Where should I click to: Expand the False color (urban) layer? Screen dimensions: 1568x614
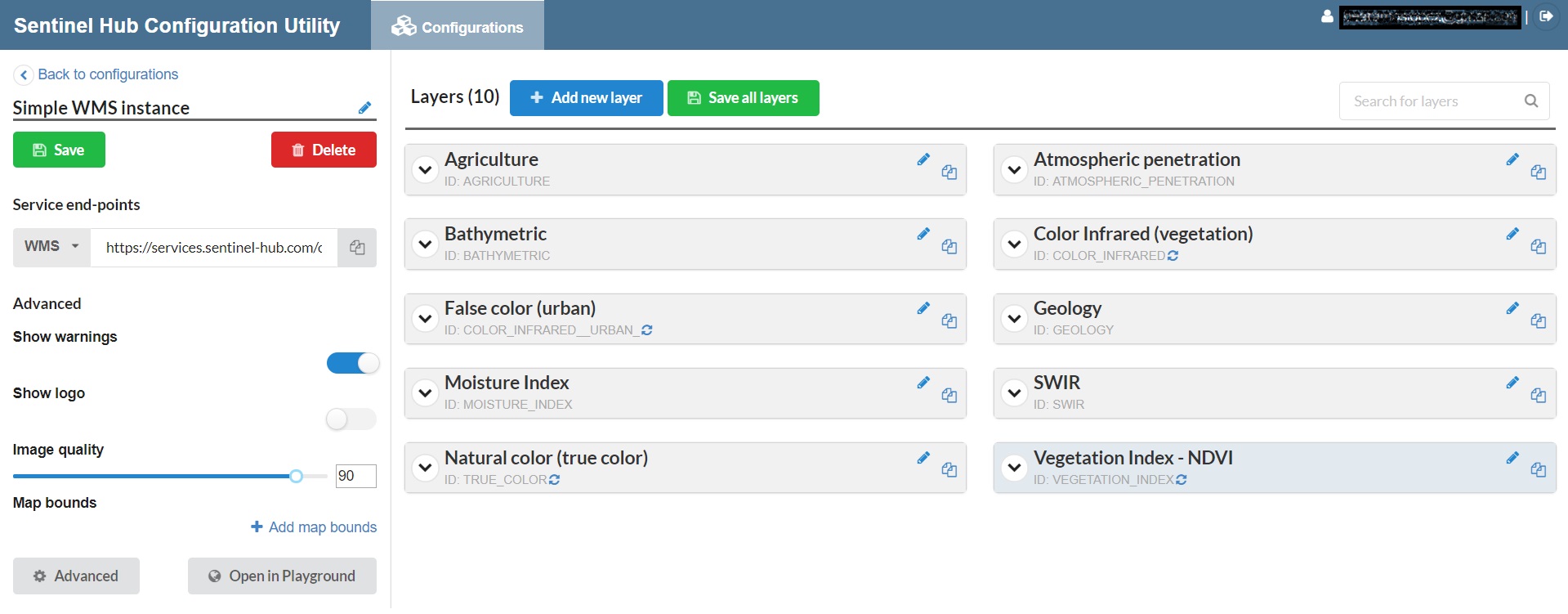(425, 318)
